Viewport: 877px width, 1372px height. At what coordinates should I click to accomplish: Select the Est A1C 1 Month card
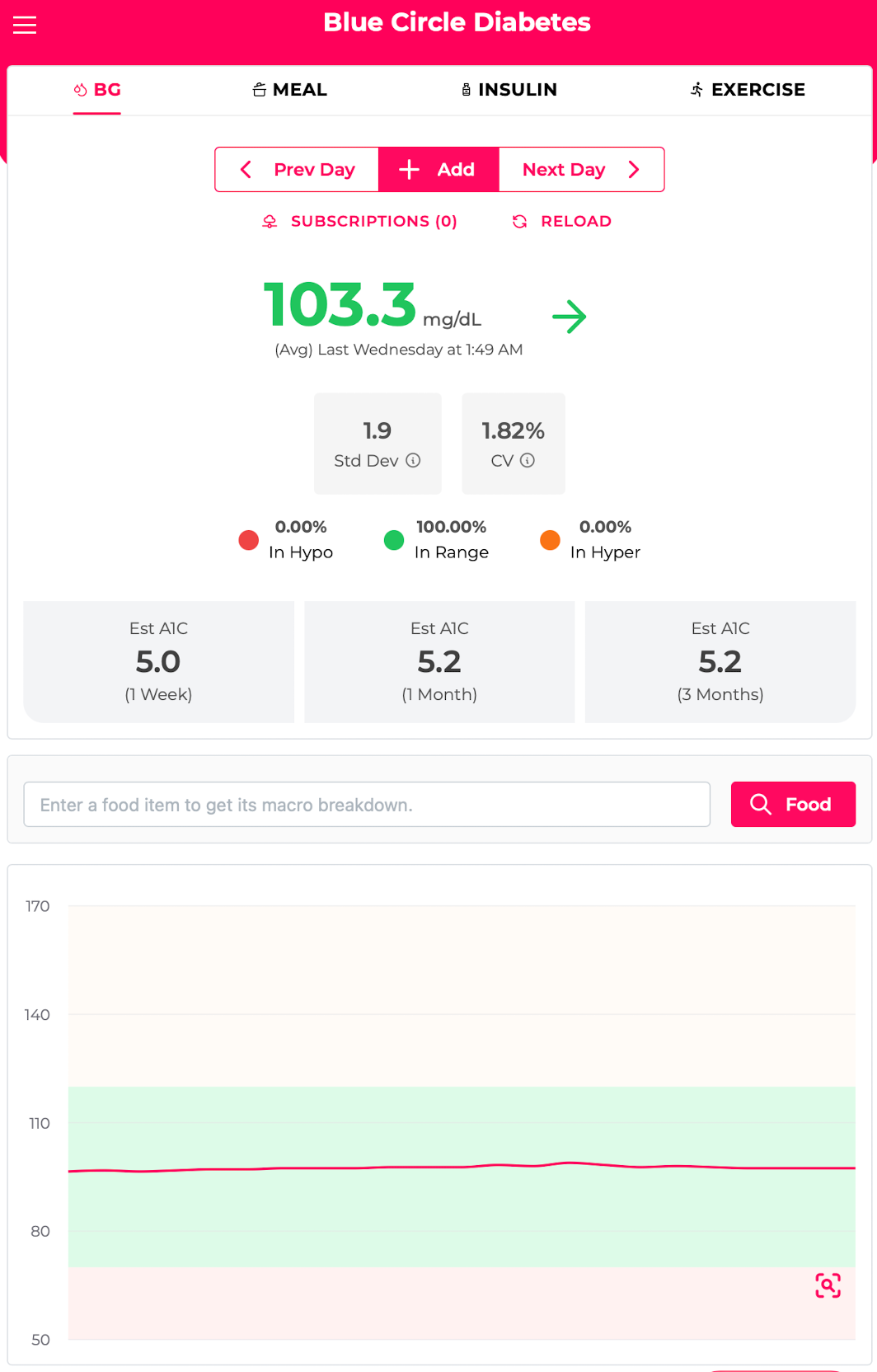click(x=439, y=661)
